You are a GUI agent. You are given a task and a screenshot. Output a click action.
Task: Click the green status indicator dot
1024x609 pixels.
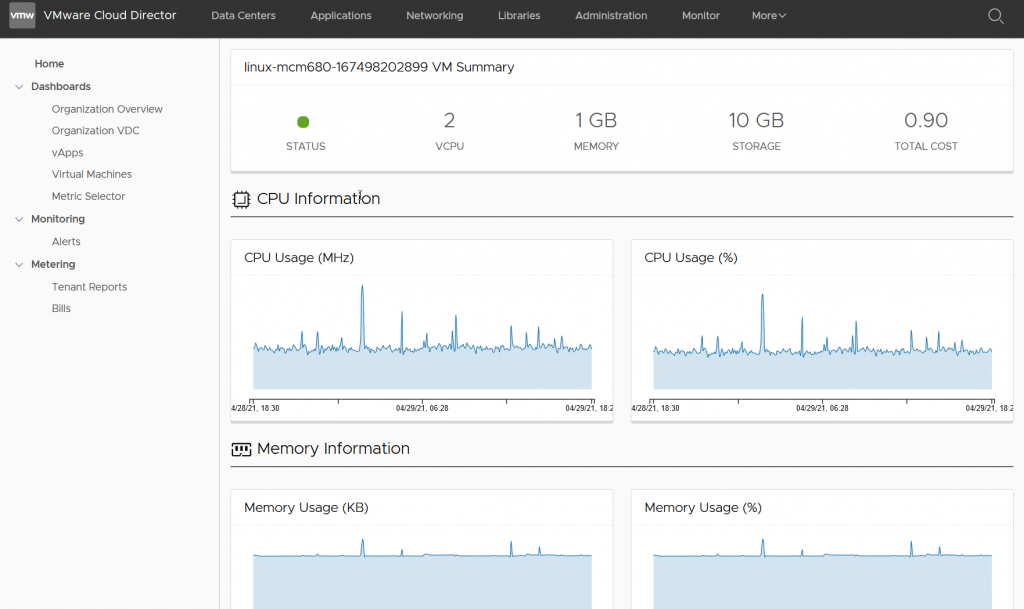pyautogui.click(x=303, y=122)
